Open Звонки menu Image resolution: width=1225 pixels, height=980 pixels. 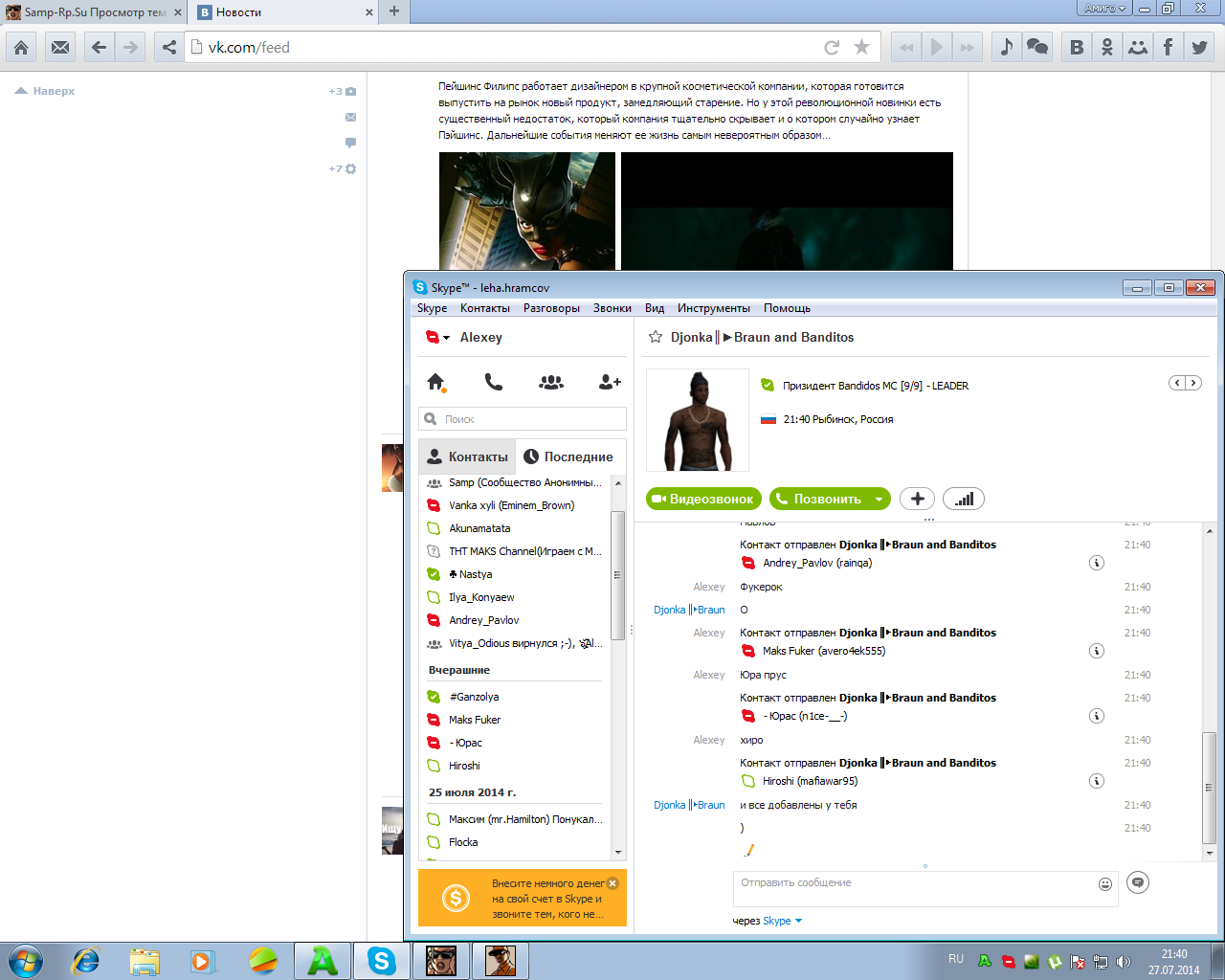pos(612,308)
